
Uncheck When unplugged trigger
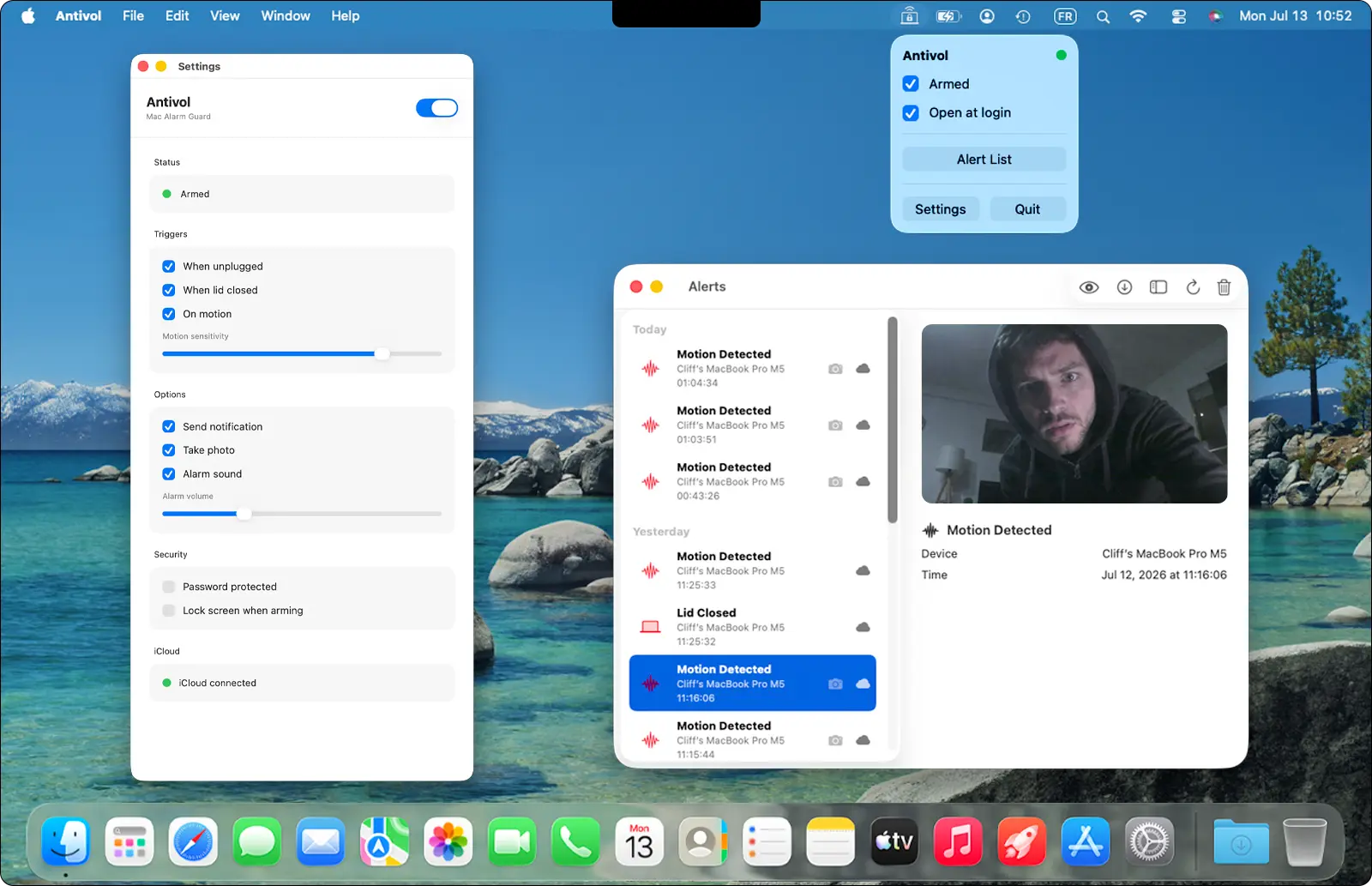click(169, 267)
